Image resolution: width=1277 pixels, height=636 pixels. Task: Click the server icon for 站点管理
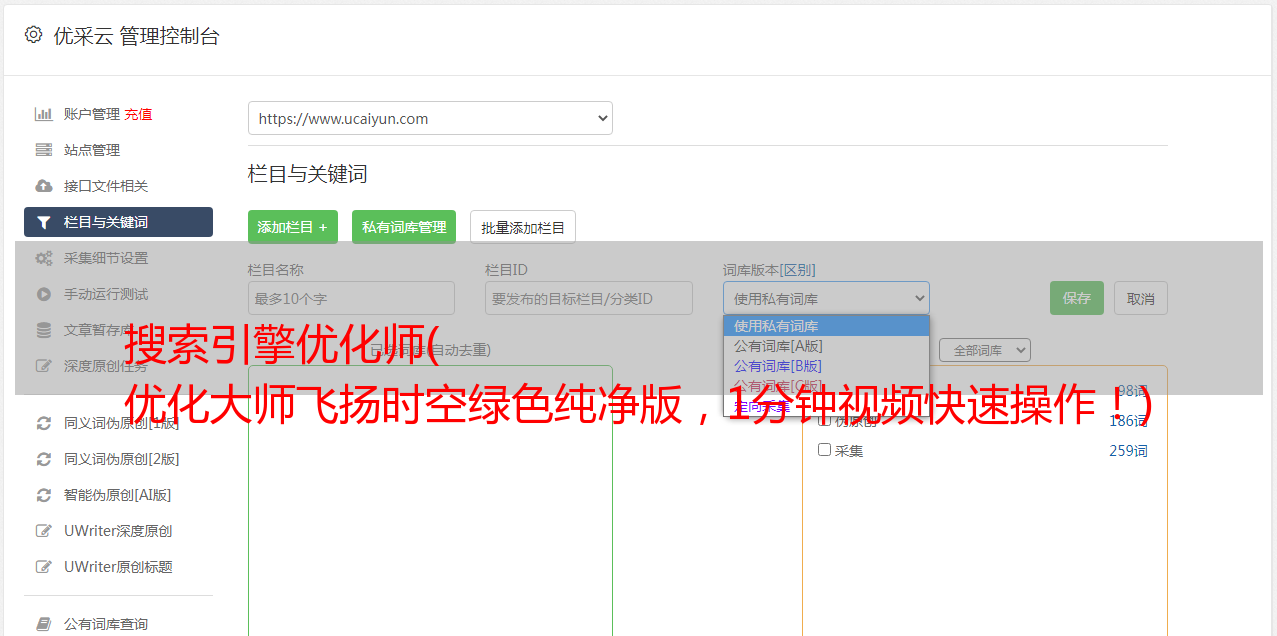[x=44, y=150]
